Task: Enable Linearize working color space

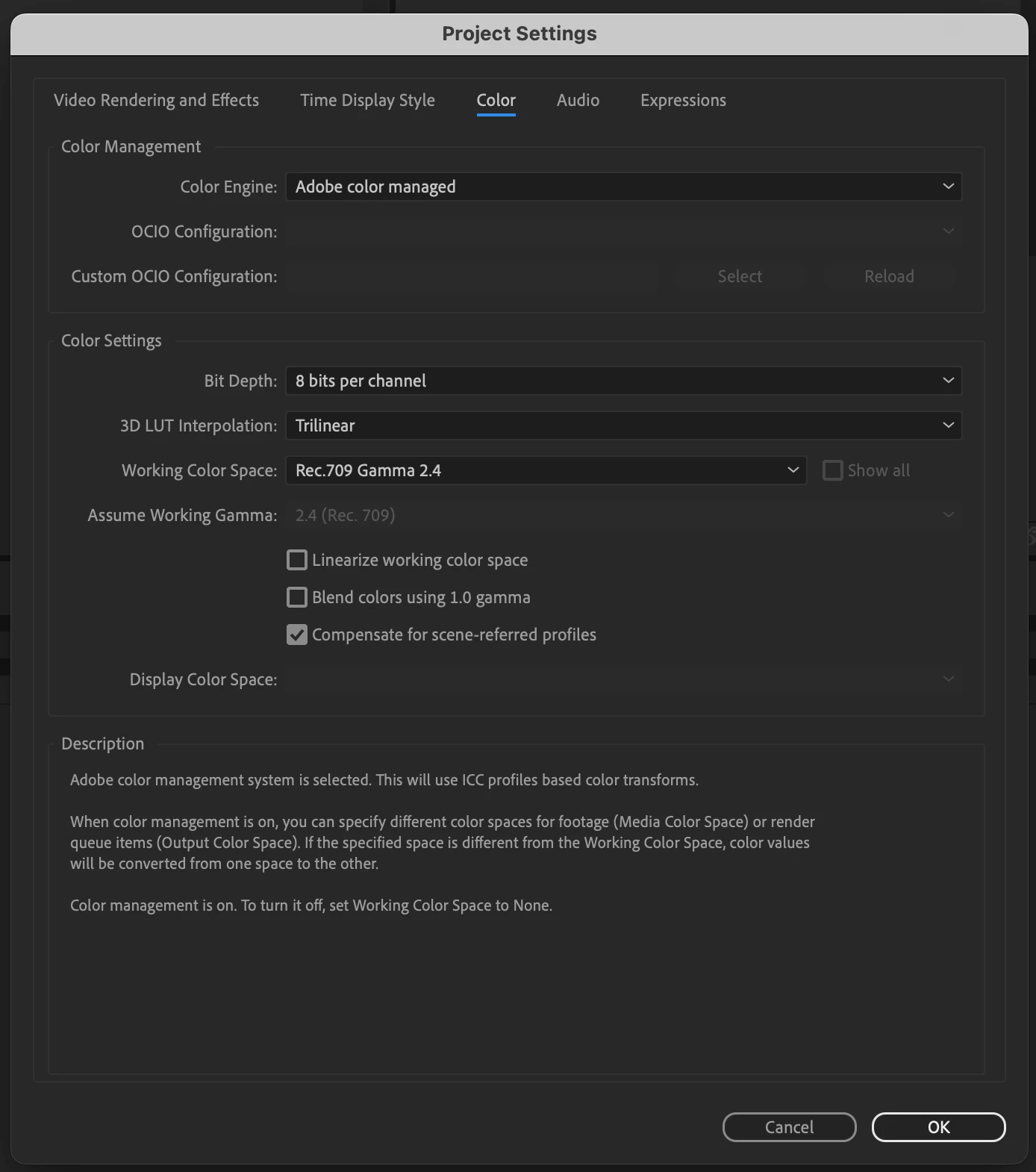Action: pyautogui.click(x=297, y=560)
